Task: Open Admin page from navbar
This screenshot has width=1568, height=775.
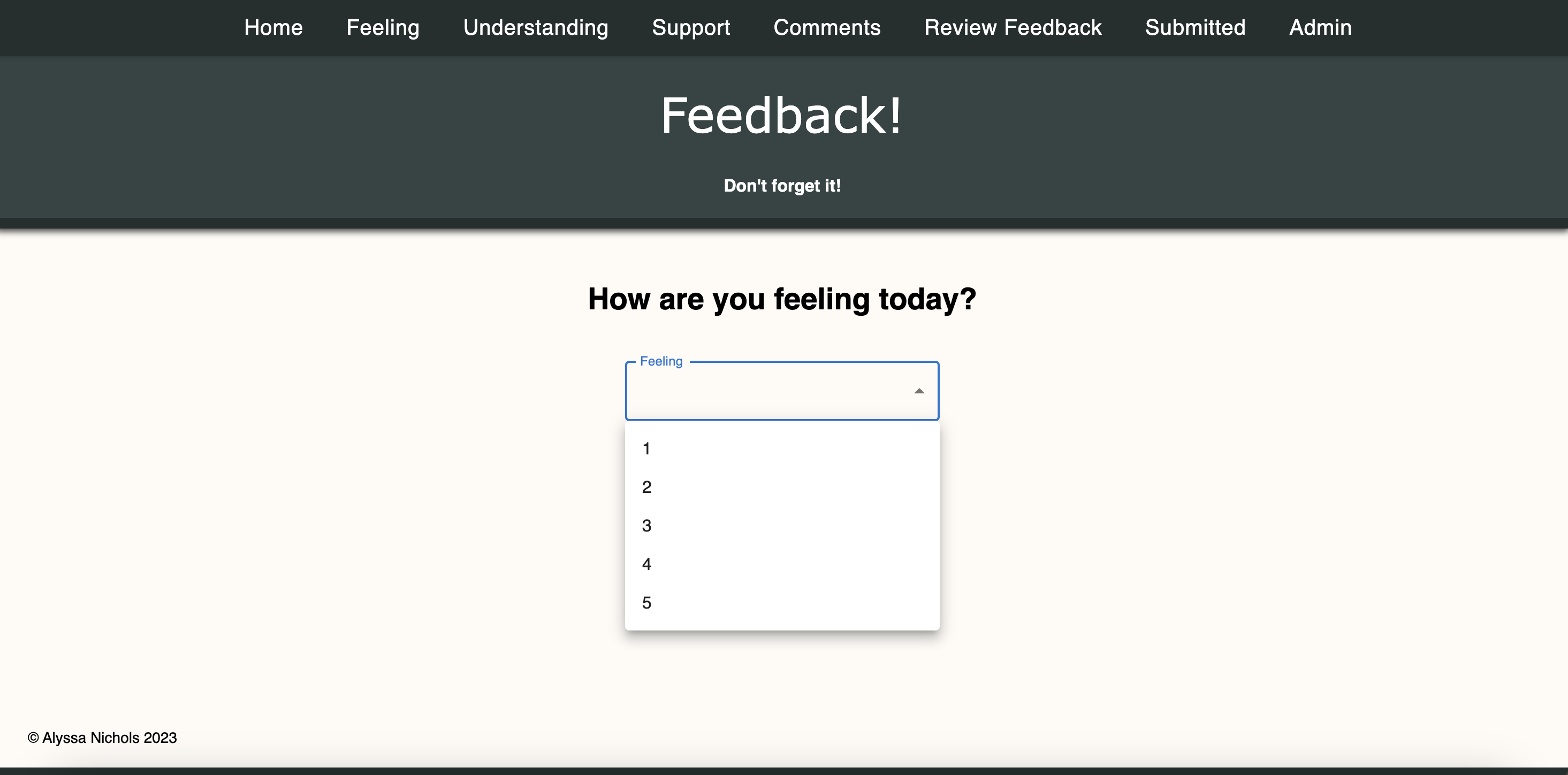Action: [x=1320, y=27]
